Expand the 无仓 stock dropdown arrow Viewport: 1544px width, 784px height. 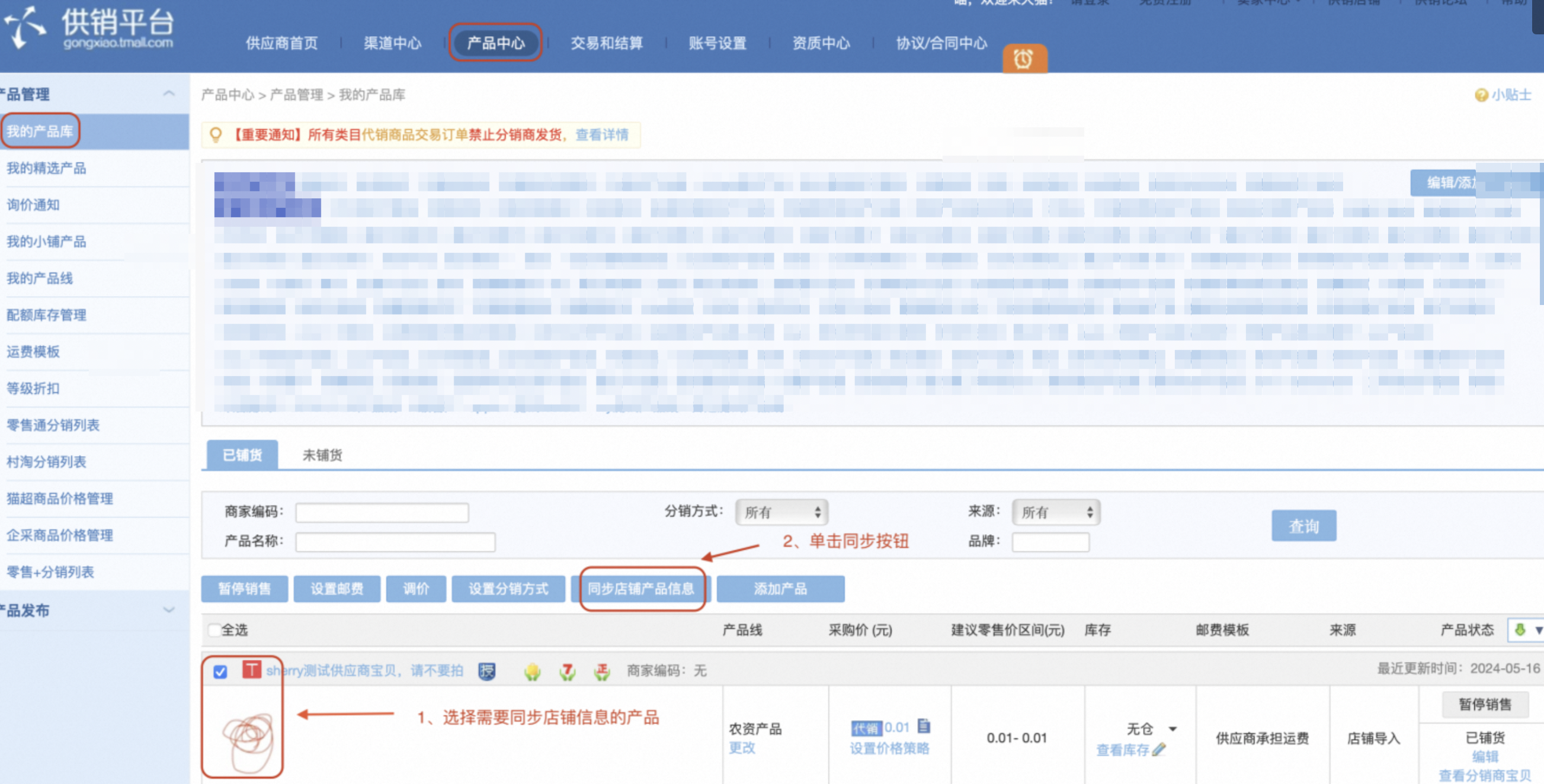(x=1173, y=729)
